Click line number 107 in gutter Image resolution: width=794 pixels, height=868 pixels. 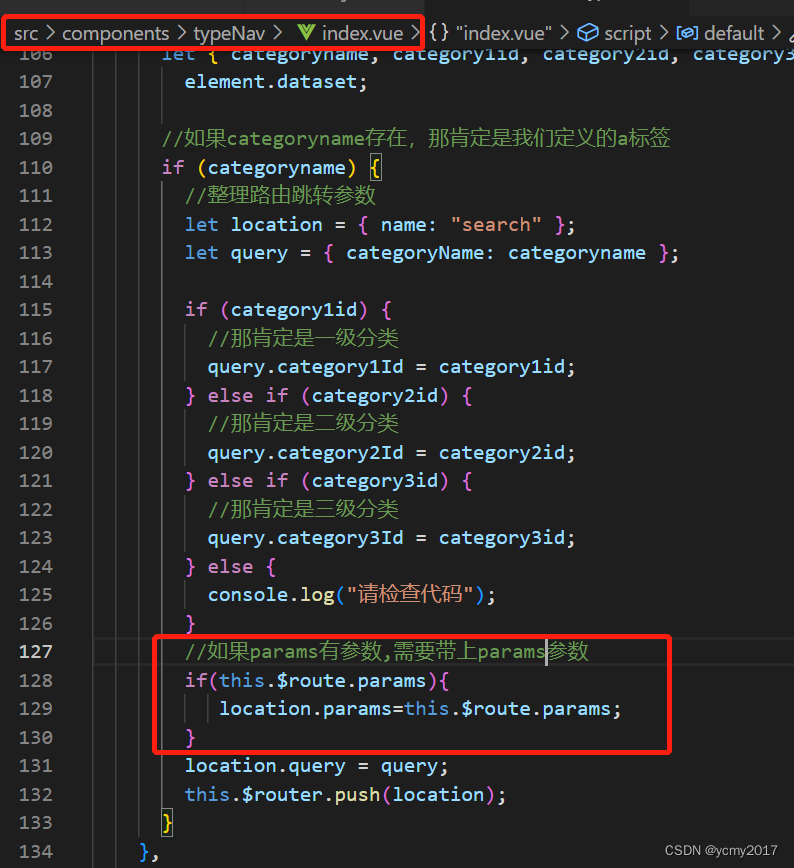36,82
